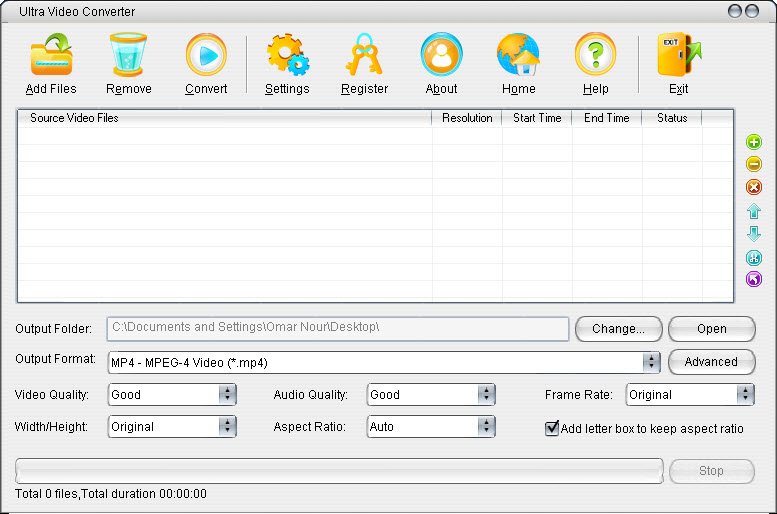The height and width of the screenshot is (514, 777).
Task: Click the Change... output folder button
Action: click(618, 329)
